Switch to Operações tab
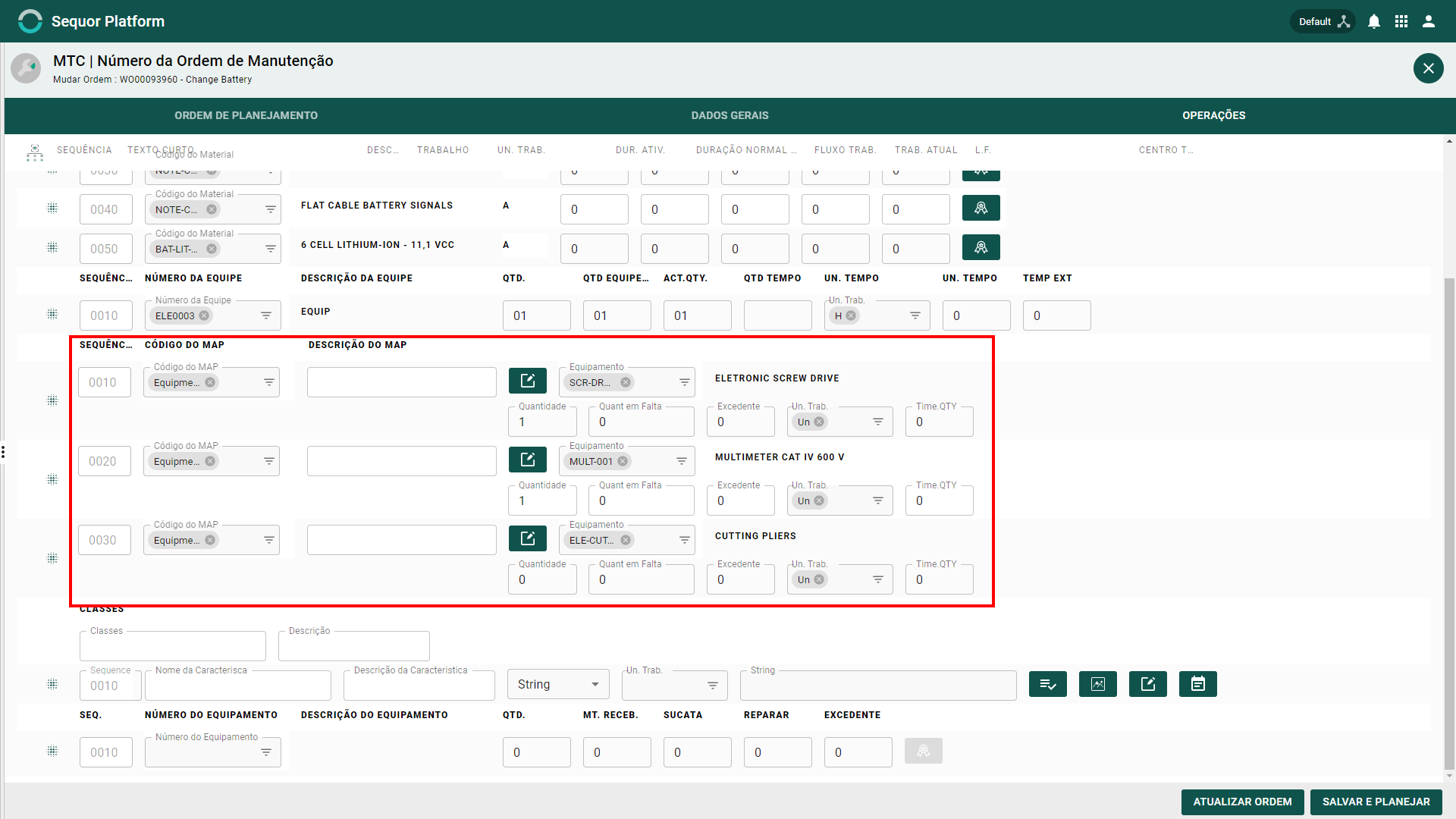The image size is (1456, 819). pyautogui.click(x=1213, y=115)
